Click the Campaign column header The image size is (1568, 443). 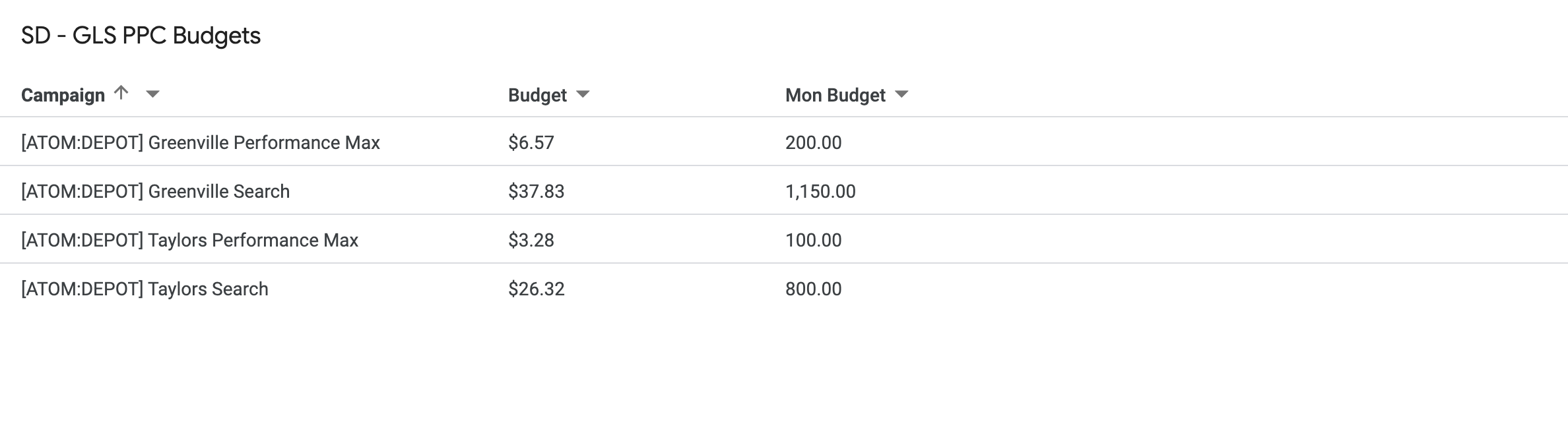[63, 94]
